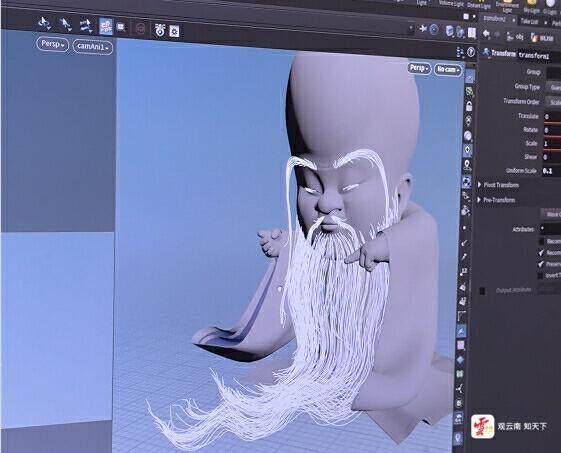The image size is (561, 453).
Task: Enable the Output Attribute checkbox
Action: click(483, 291)
